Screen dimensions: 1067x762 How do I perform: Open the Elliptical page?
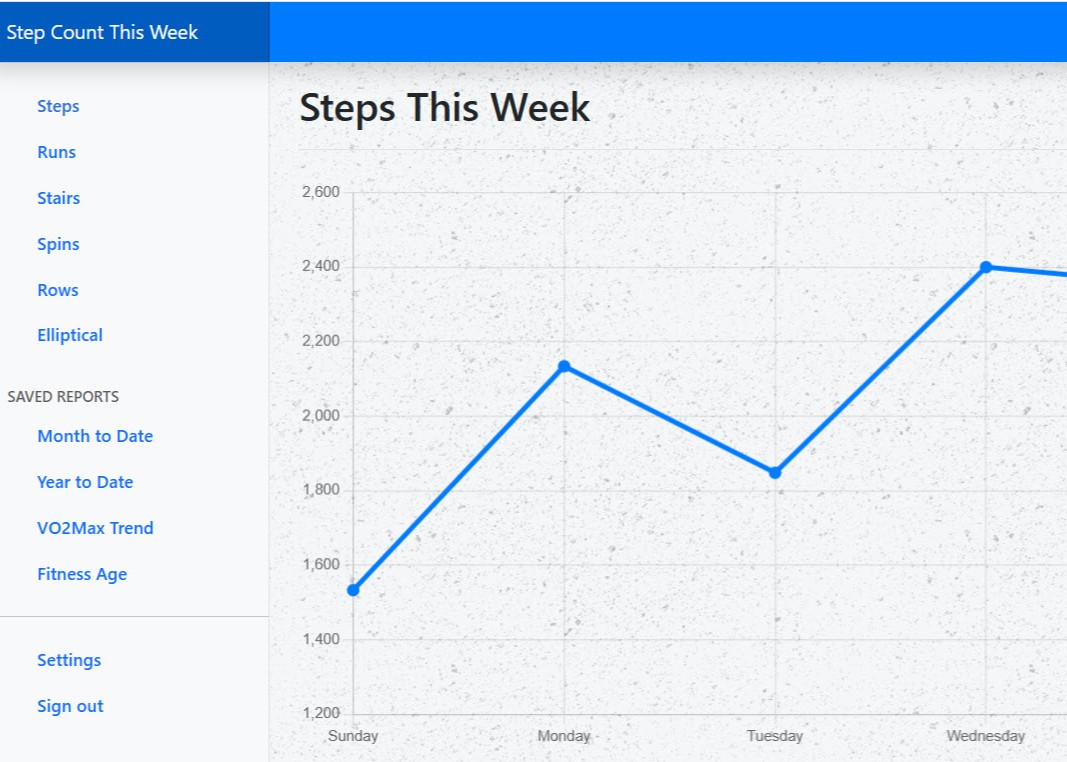click(x=70, y=335)
